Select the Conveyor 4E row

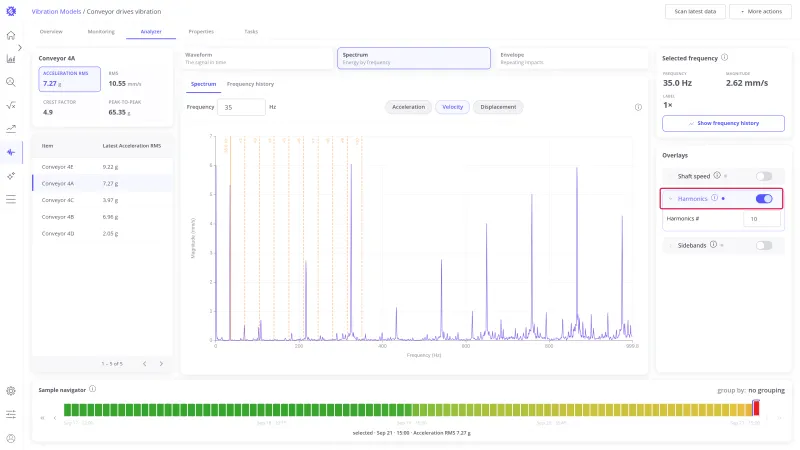coord(103,167)
